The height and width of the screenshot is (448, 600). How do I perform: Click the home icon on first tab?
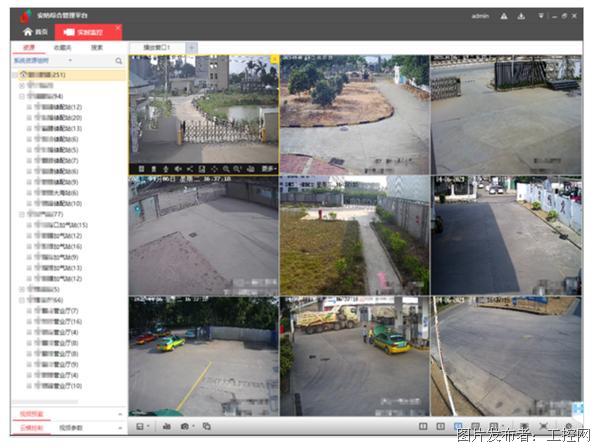pos(28,32)
